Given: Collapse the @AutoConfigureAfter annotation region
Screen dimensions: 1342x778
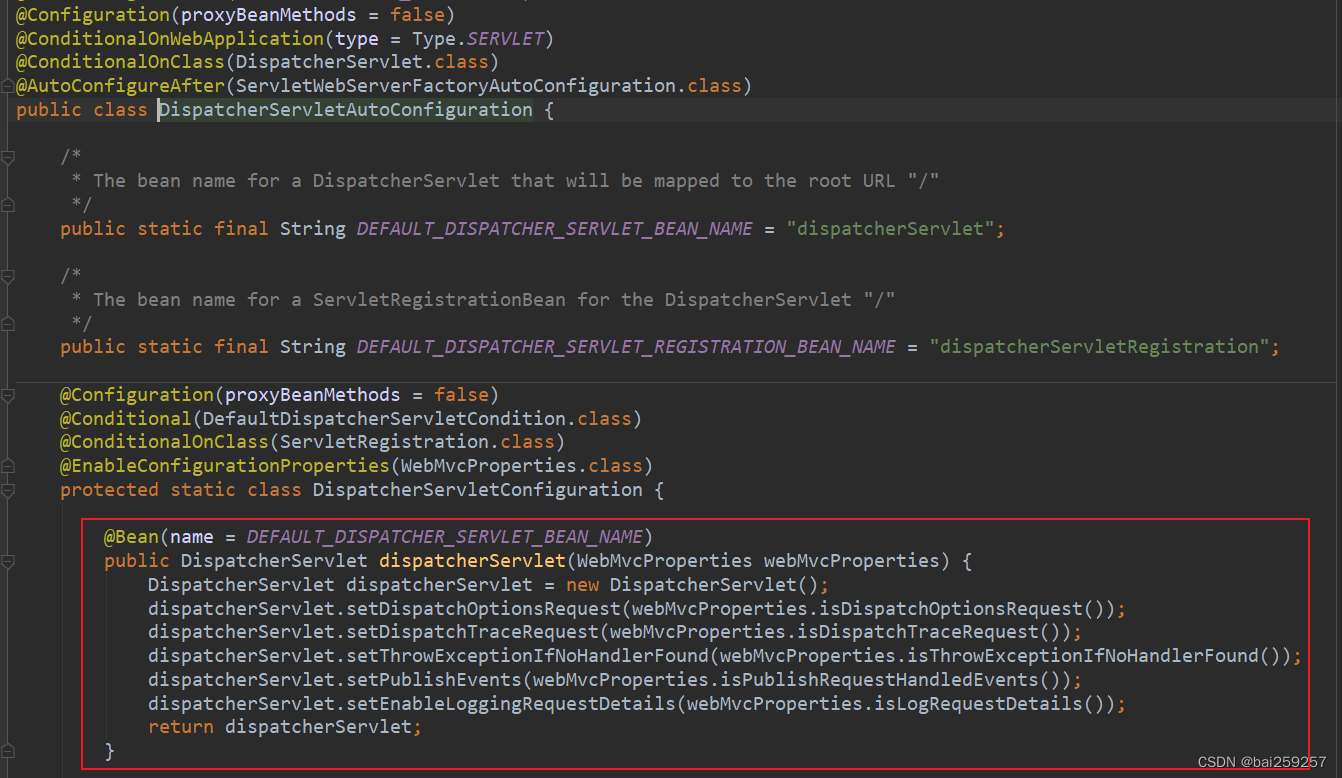Looking at the screenshot, I should 8,85.
